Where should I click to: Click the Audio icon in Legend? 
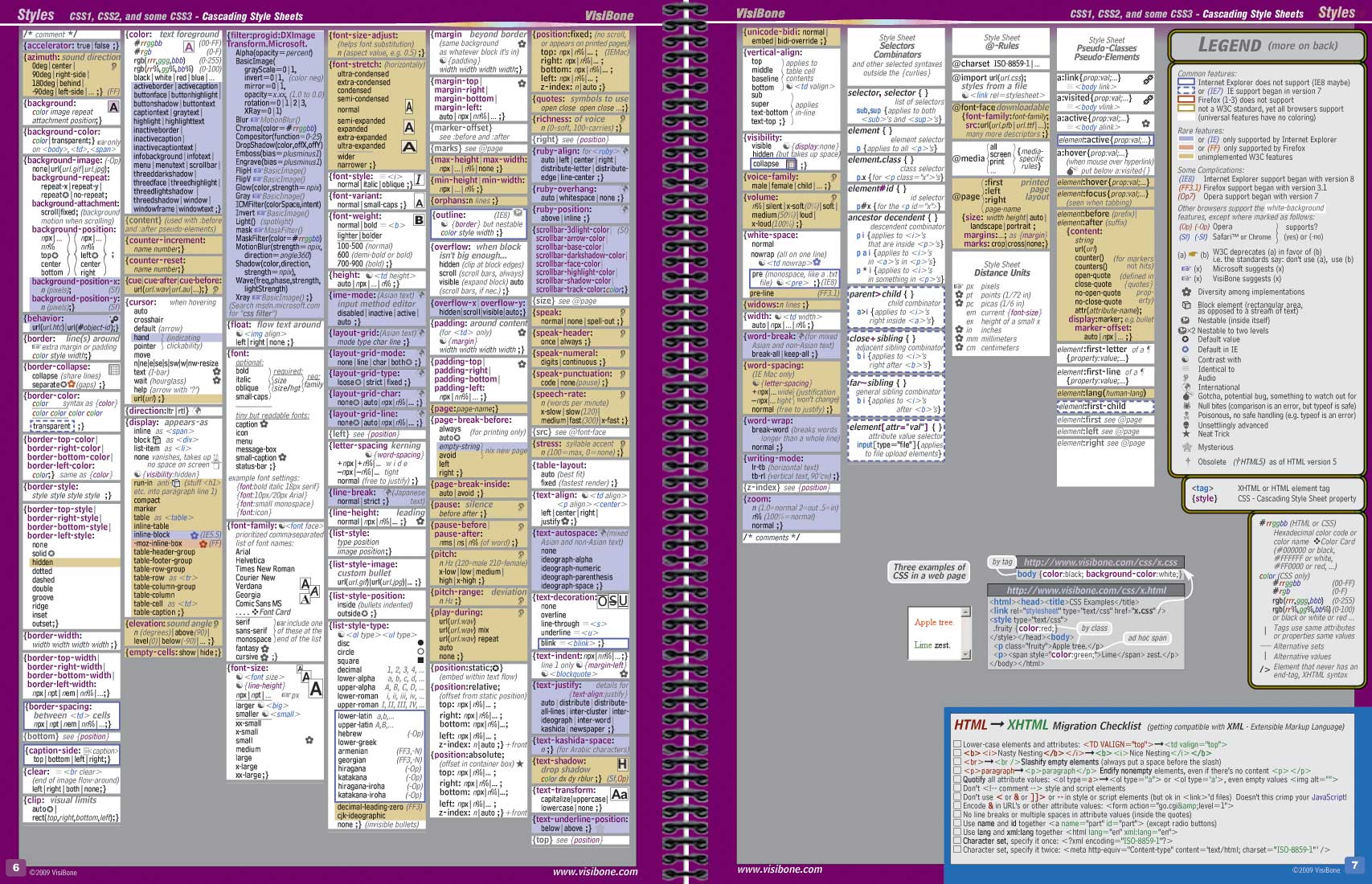pos(1186,378)
